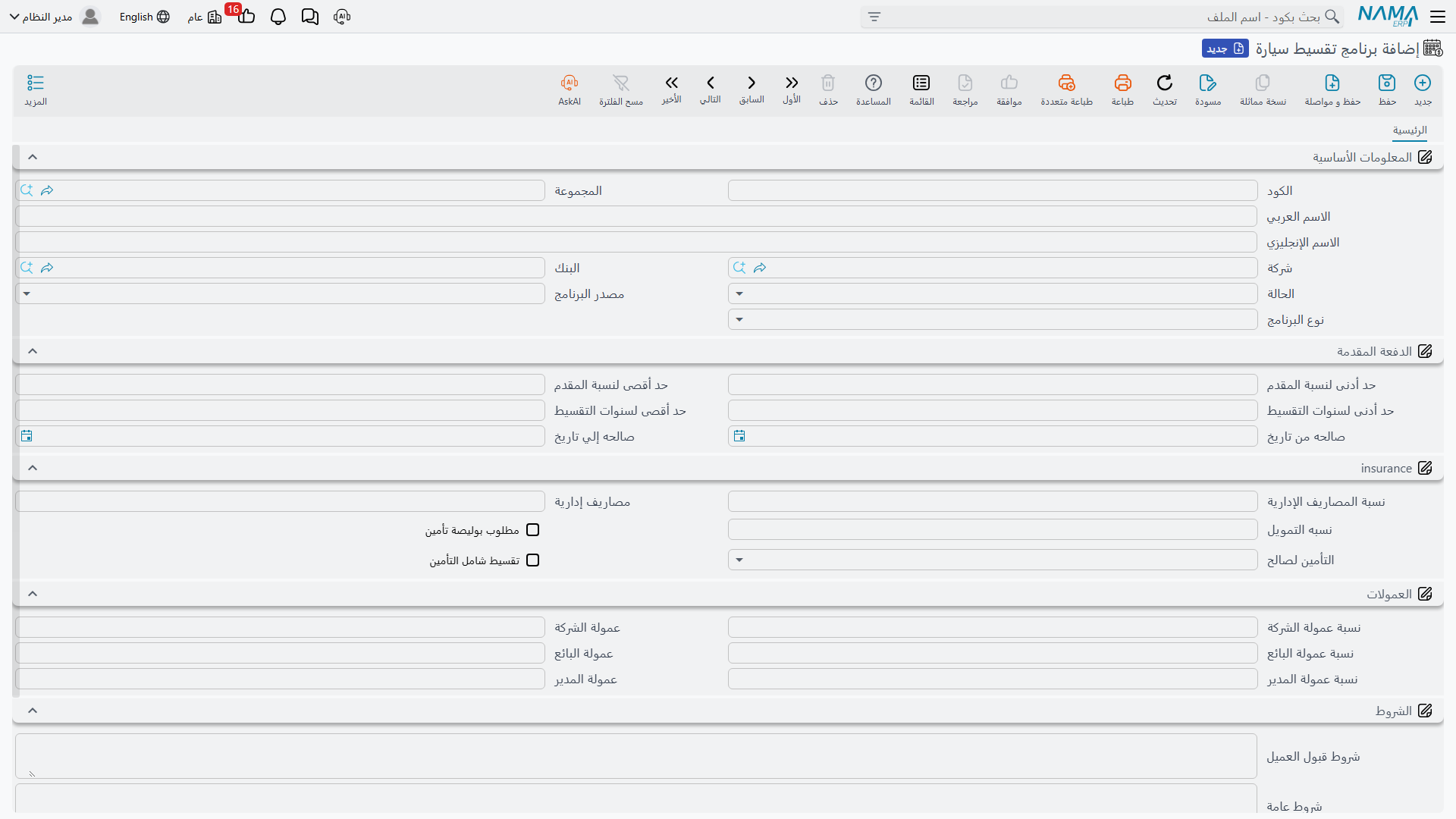The image size is (1456, 819).
Task: Open the المزيد (More) menu icon
Action: (36, 83)
